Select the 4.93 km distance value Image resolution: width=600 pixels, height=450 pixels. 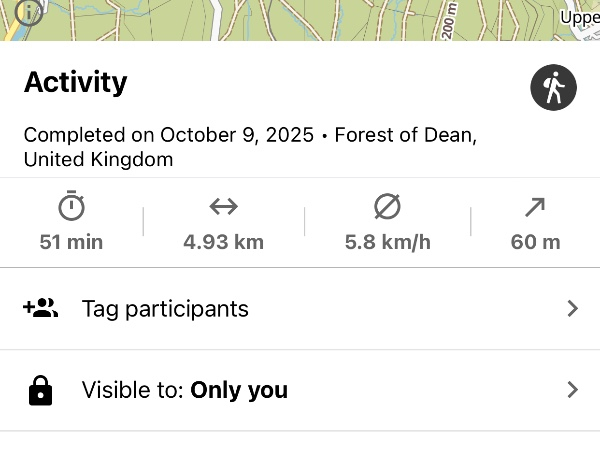(x=223, y=241)
